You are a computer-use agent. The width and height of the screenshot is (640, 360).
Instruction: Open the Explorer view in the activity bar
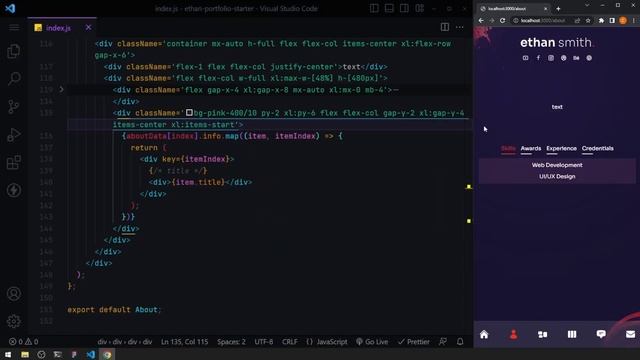click(x=13, y=51)
